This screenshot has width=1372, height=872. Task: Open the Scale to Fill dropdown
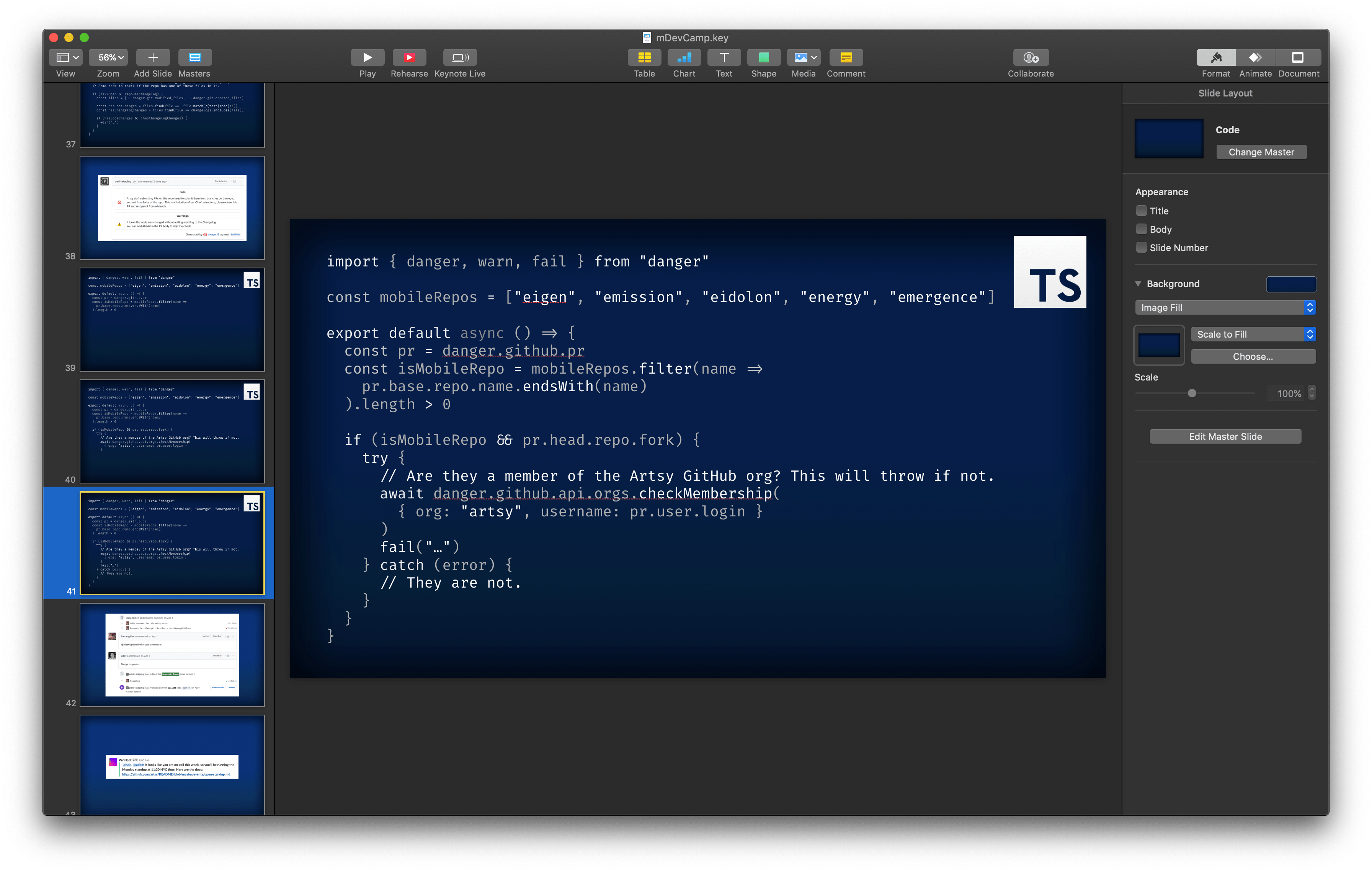pos(1253,334)
